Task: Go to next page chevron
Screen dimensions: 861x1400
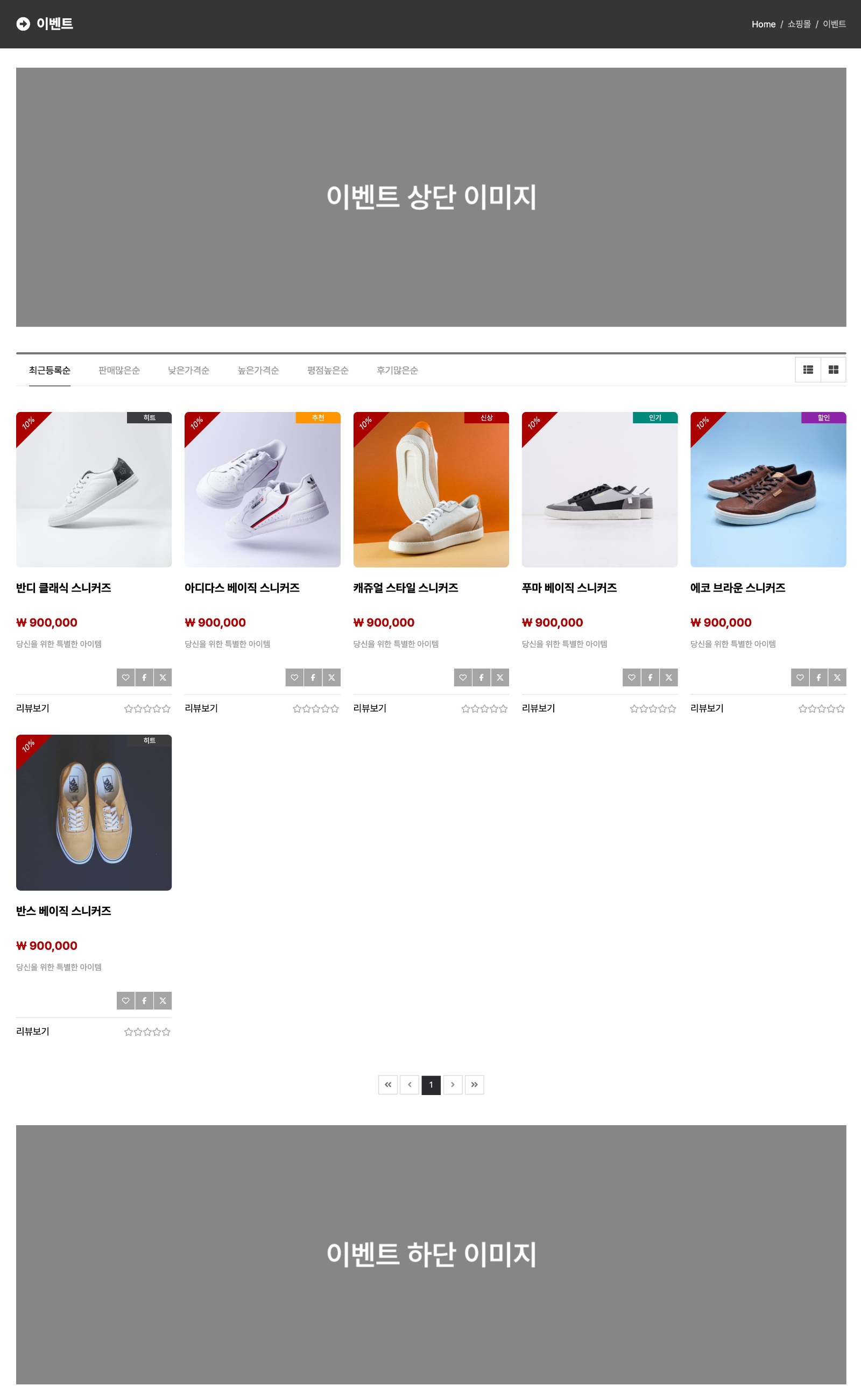Action: pos(453,1085)
